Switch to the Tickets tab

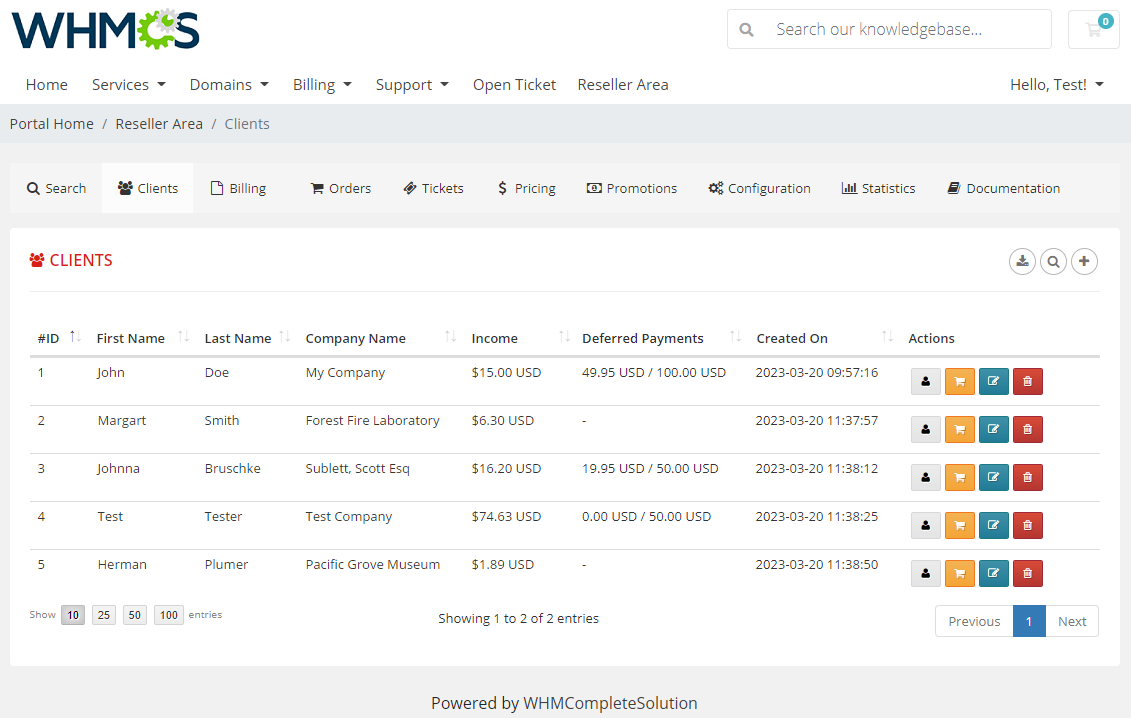(433, 188)
